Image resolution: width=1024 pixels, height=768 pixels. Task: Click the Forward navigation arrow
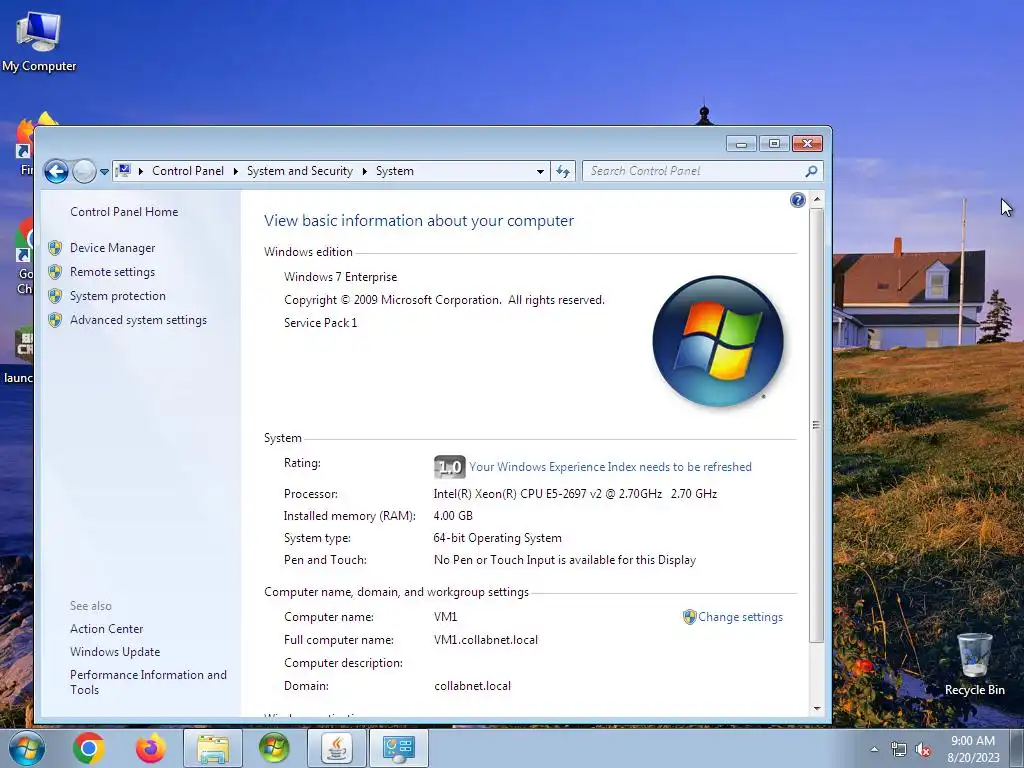click(x=84, y=172)
